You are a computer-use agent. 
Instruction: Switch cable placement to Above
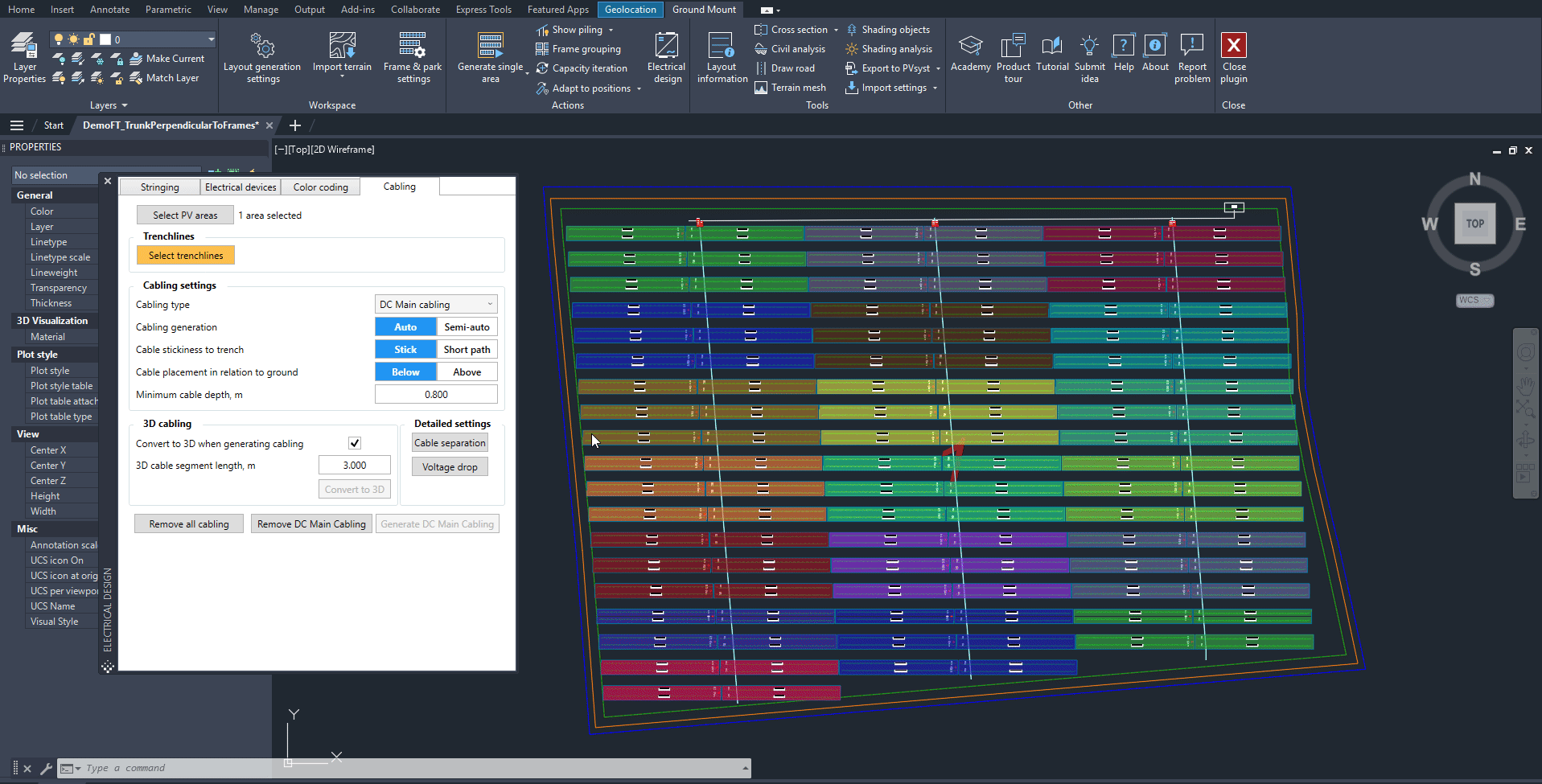click(467, 372)
